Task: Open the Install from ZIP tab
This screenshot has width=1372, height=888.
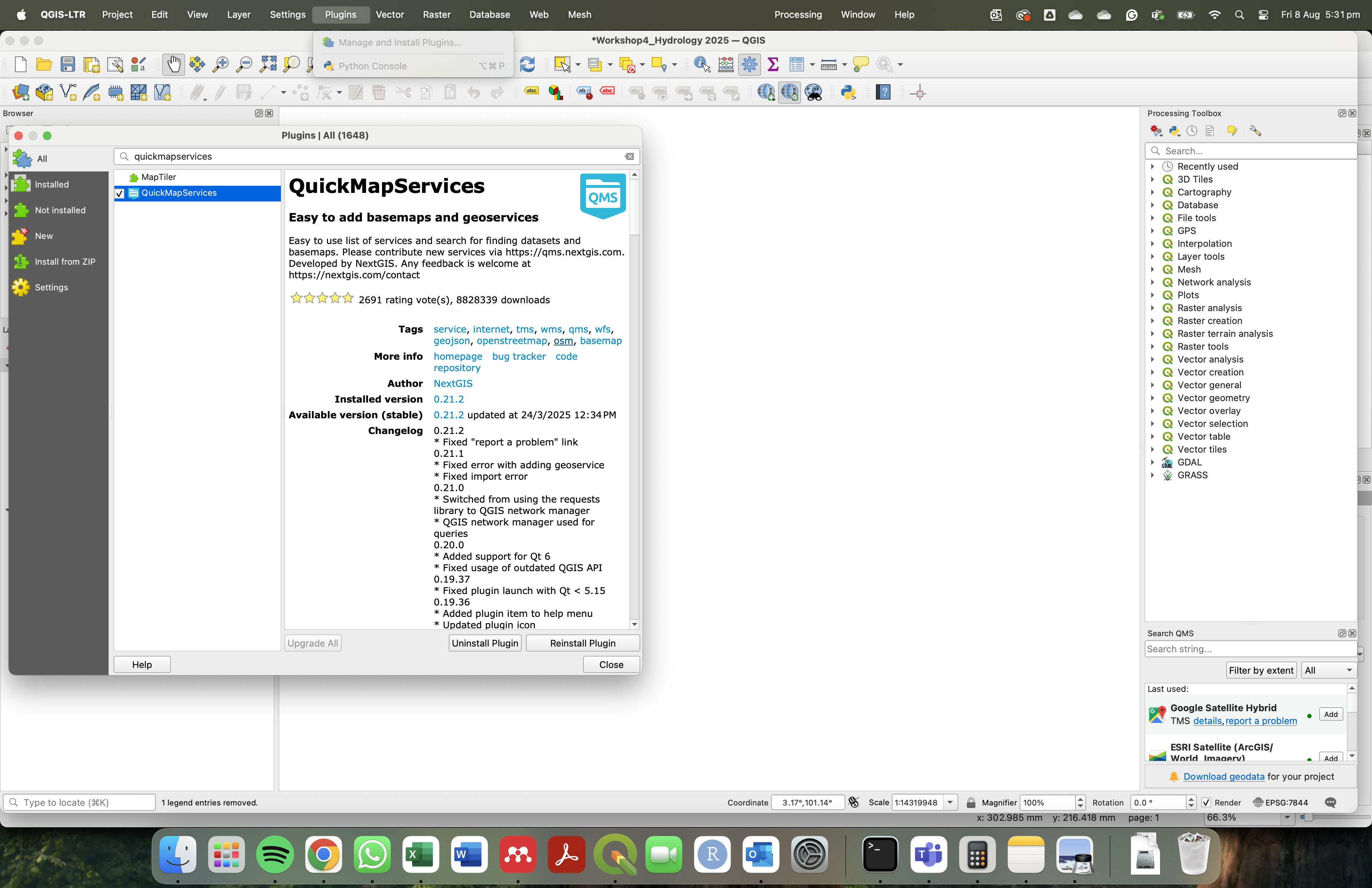Action: (59, 261)
